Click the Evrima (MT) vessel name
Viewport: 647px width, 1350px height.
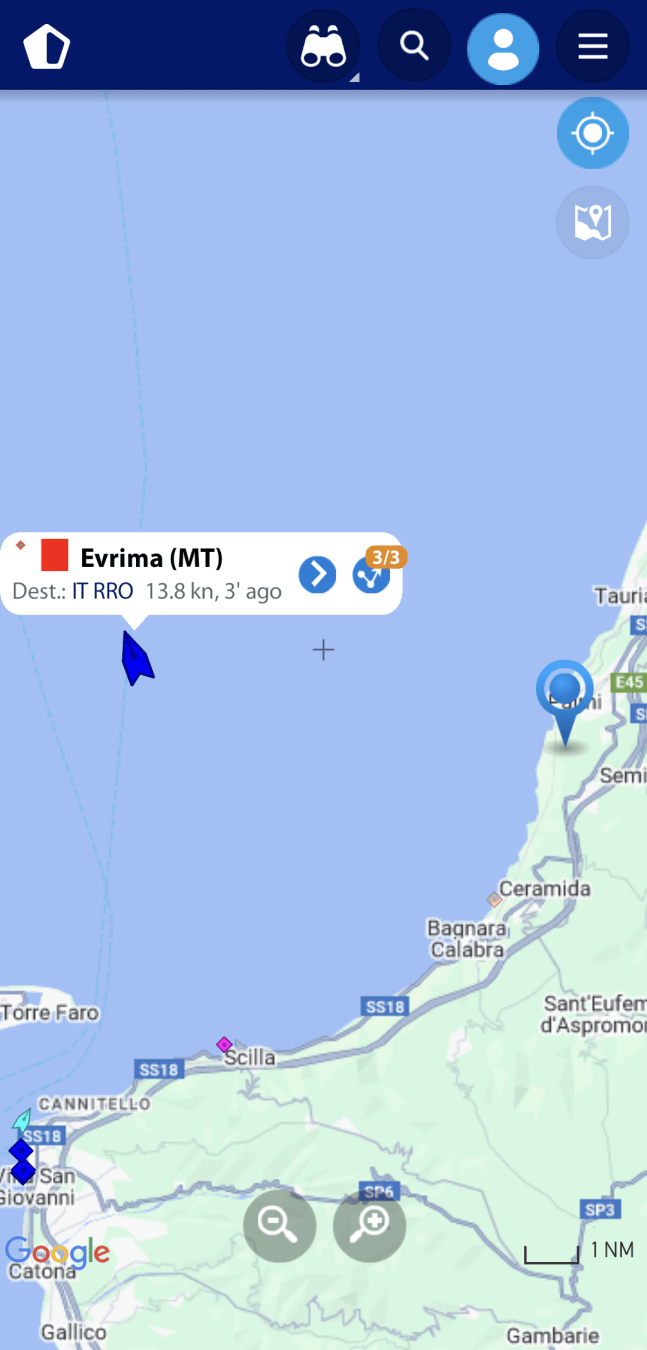[x=152, y=558]
